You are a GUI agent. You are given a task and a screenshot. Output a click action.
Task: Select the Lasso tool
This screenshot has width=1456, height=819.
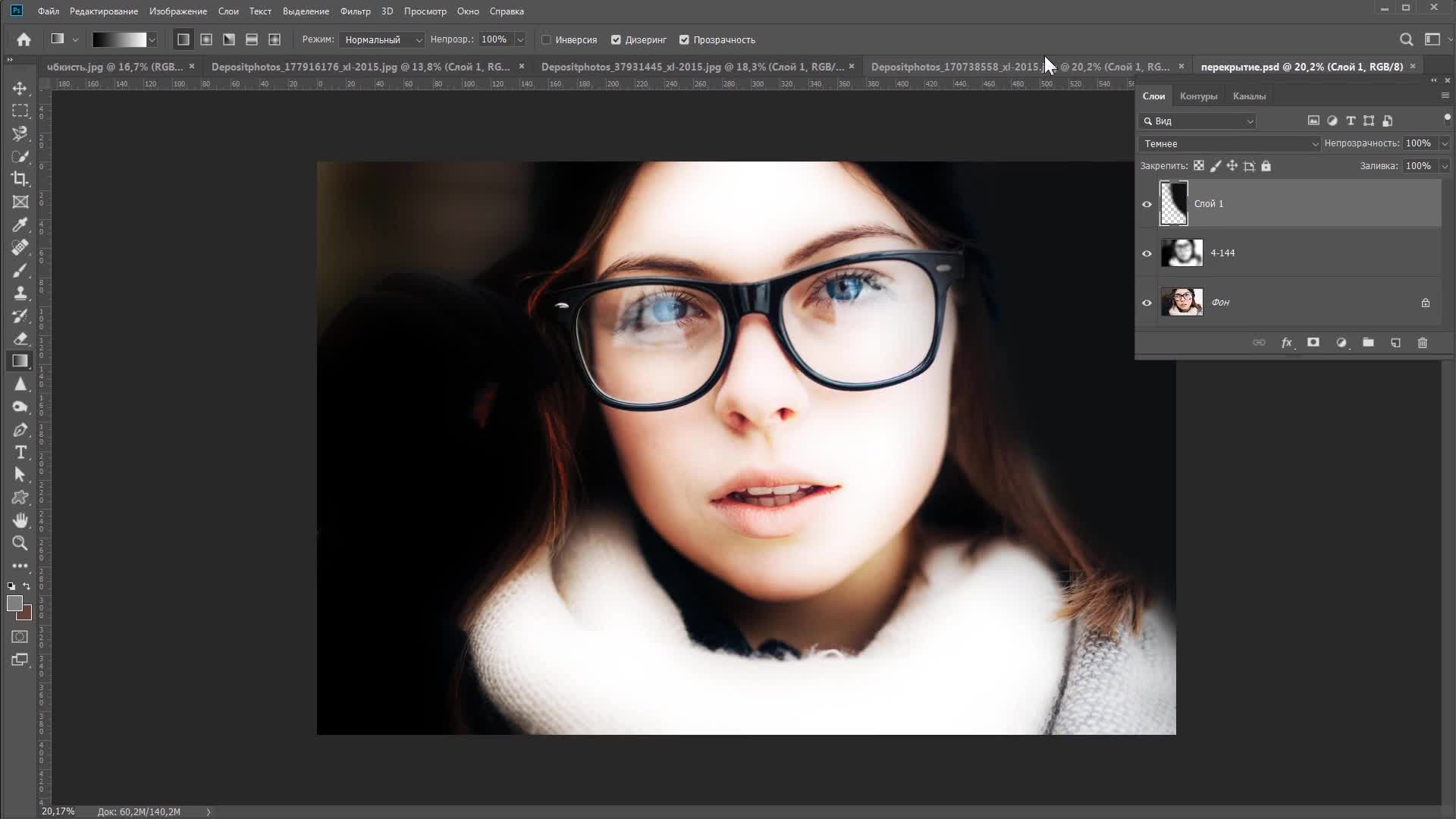pyautogui.click(x=20, y=133)
